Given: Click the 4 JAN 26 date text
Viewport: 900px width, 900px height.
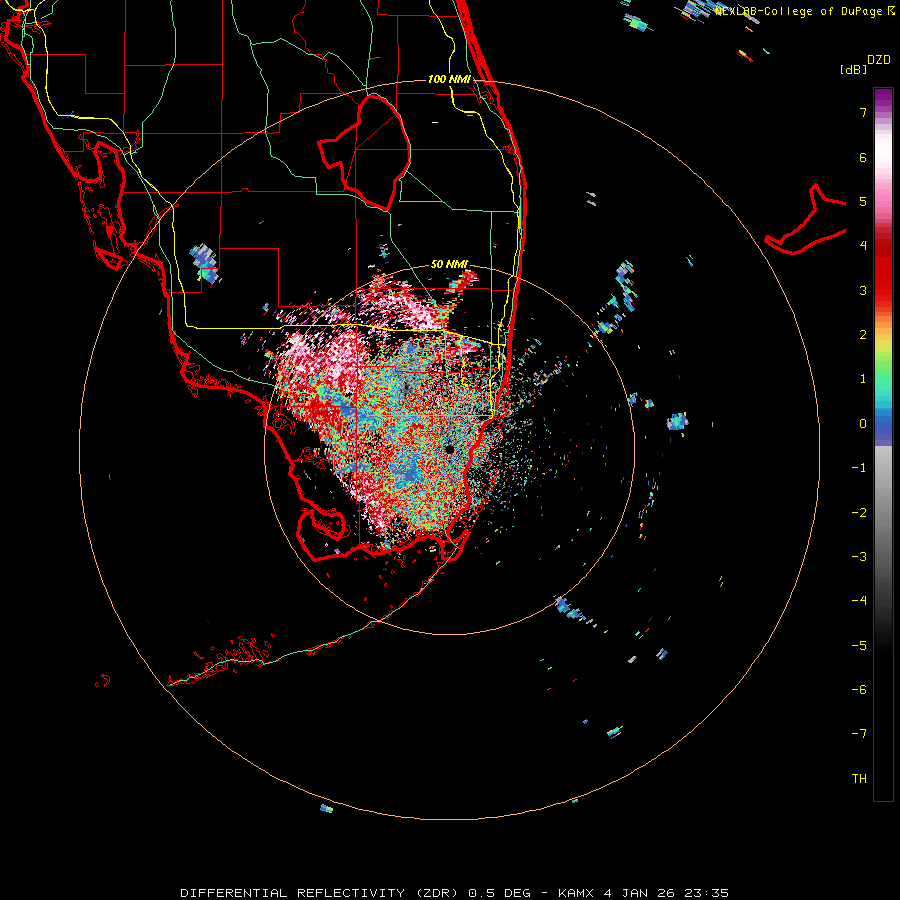Looking at the screenshot, I should click(x=639, y=893).
